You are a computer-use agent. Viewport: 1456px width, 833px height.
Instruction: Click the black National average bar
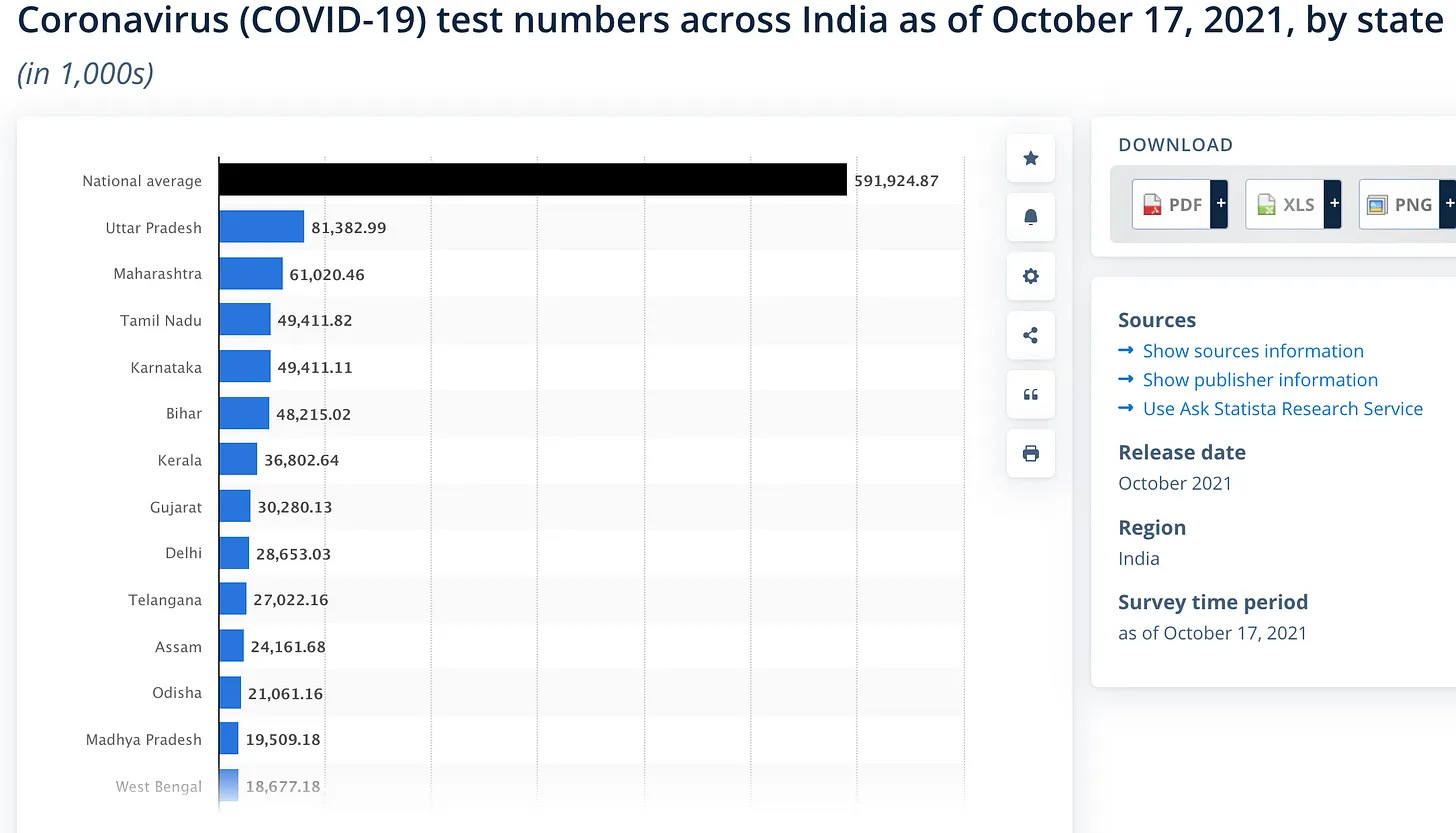click(533, 180)
